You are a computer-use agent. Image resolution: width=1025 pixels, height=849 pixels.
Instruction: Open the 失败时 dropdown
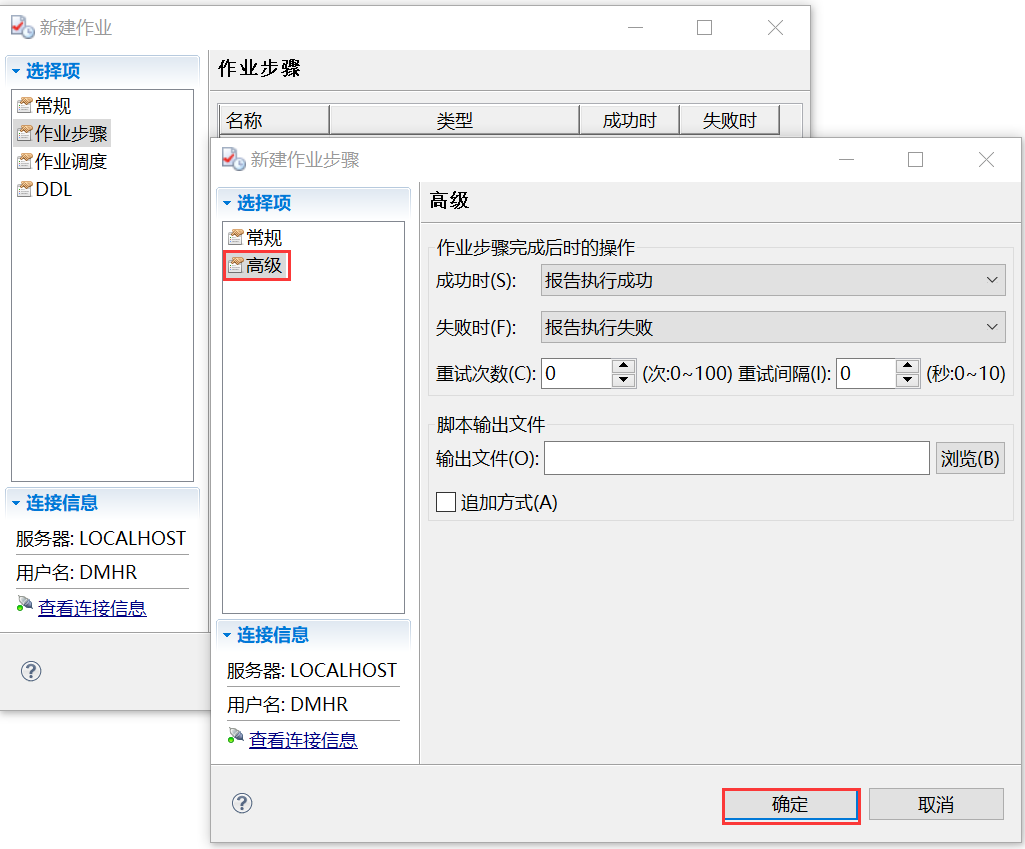tap(772, 327)
